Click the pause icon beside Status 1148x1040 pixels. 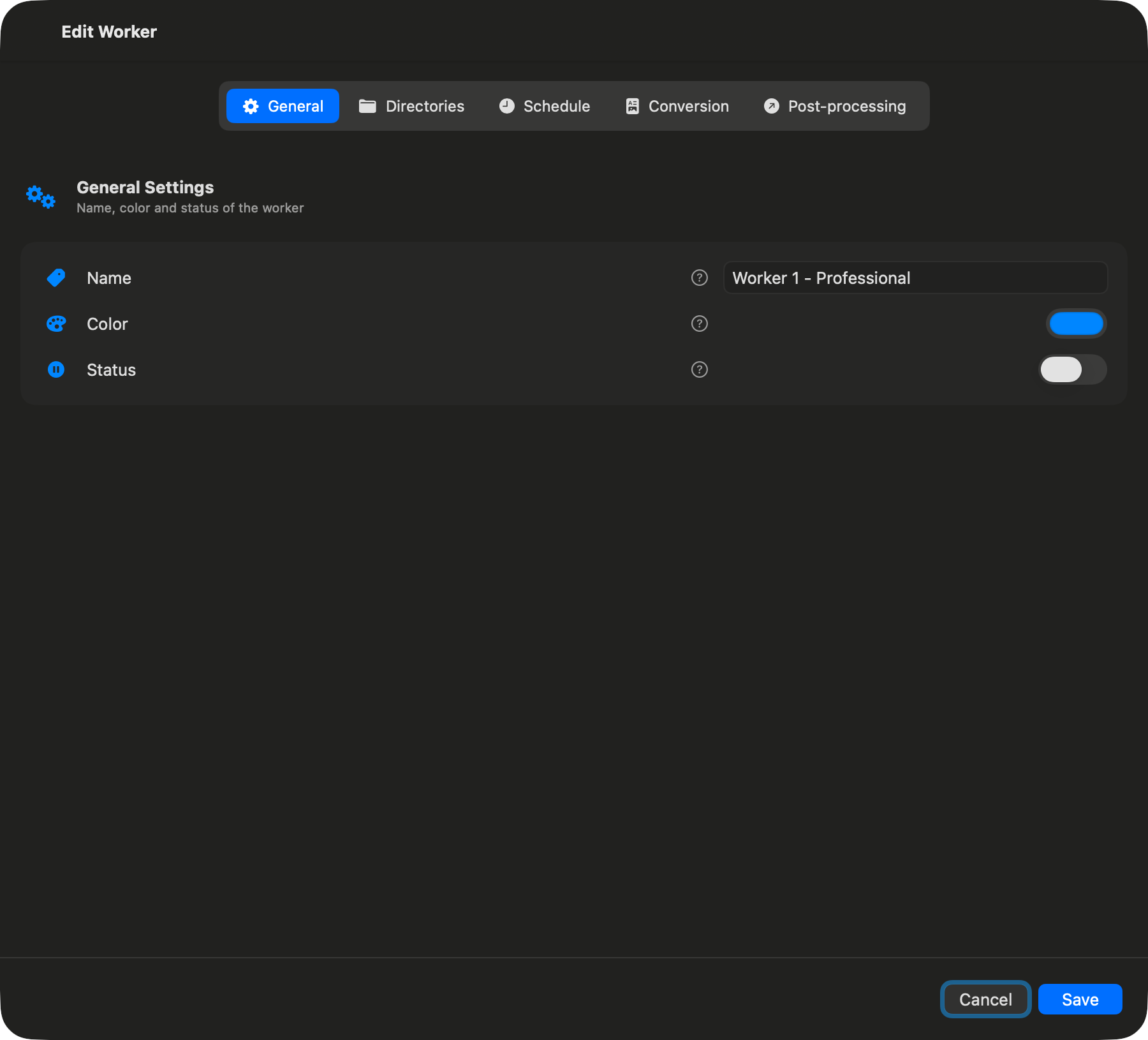click(x=56, y=369)
